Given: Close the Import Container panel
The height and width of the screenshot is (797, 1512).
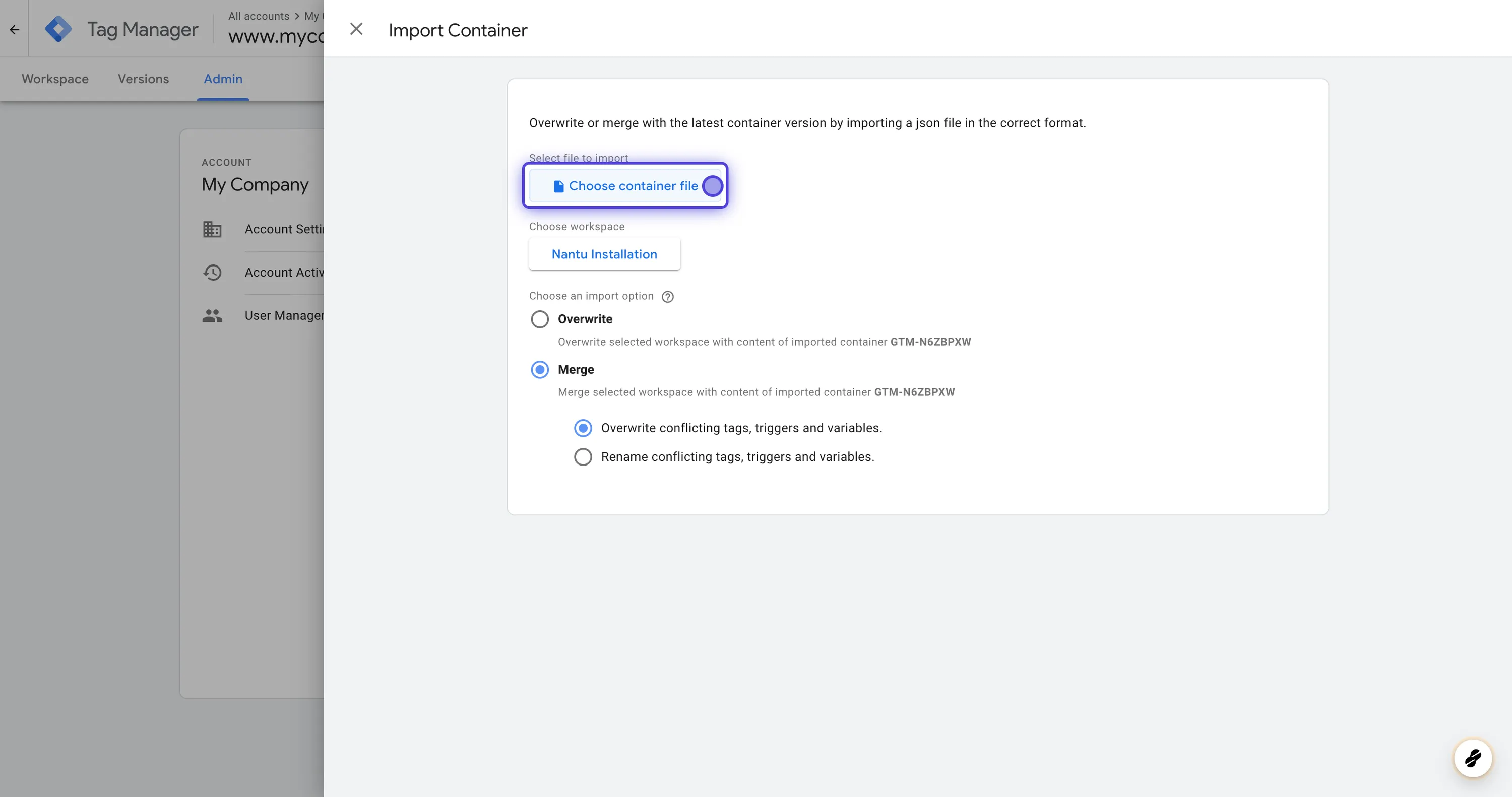Looking at the screenshot, I should click(x=356, y=29).
